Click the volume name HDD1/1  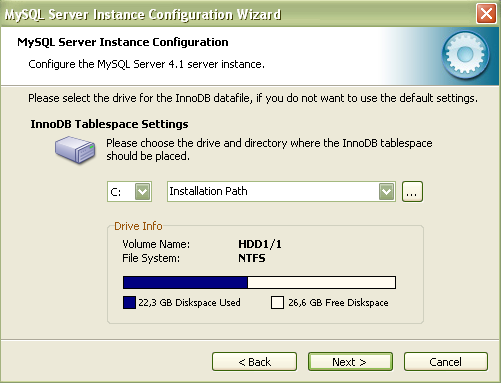[260, 244]
